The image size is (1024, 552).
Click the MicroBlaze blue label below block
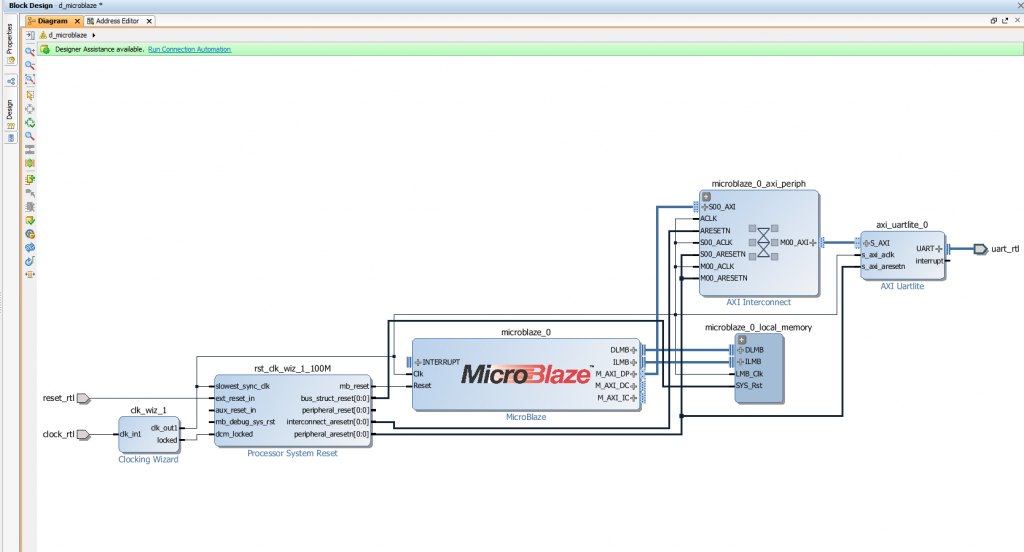click(526, 417)
